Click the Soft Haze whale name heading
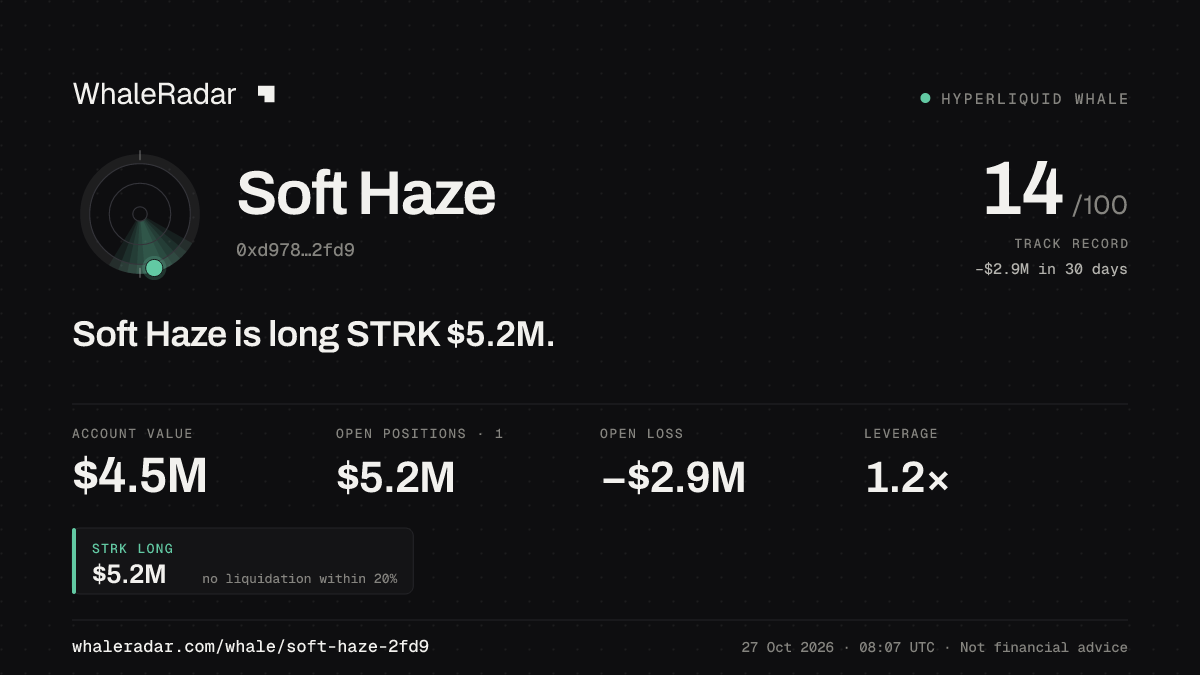The width and height of the screenshot is (1200, 675). coord(366,193)
